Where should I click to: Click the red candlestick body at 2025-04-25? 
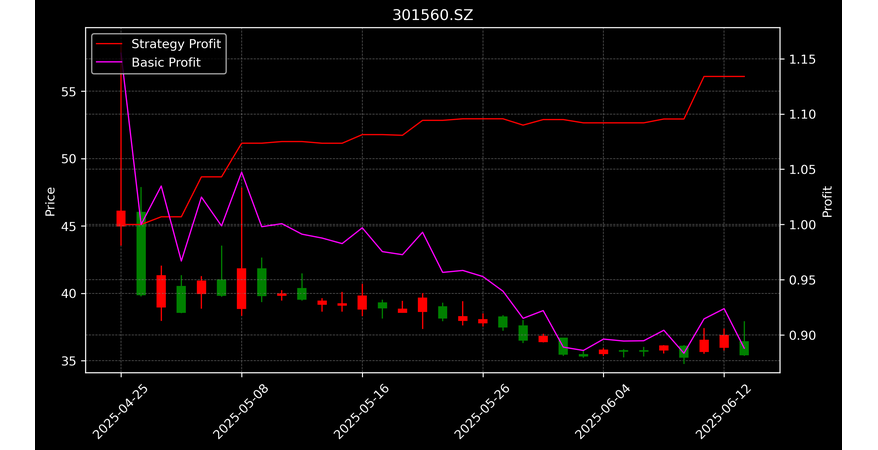click(121, 218)
